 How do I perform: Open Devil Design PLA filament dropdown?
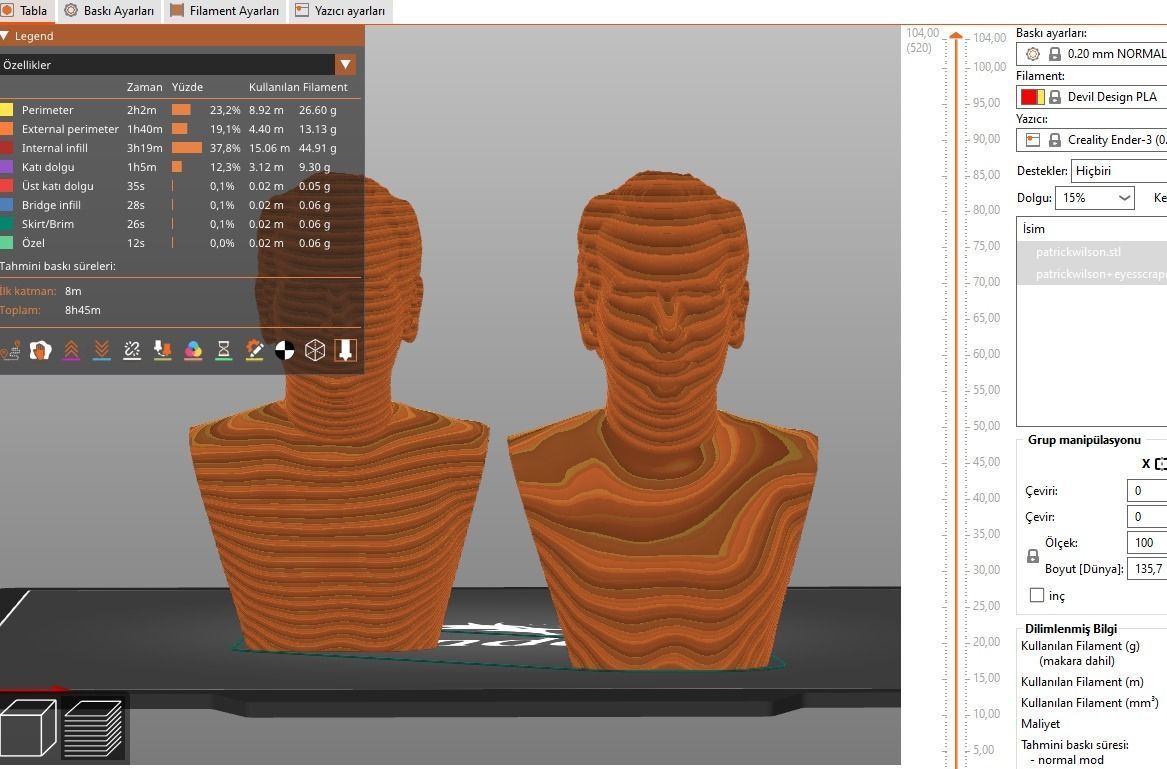tap(1091, 97)
